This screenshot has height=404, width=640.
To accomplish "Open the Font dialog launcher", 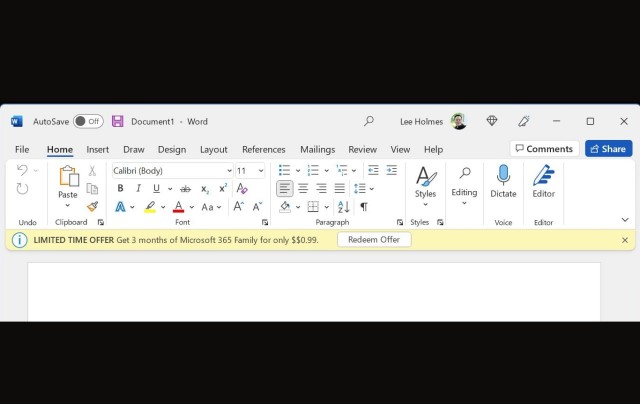I will tap(265, 222).
